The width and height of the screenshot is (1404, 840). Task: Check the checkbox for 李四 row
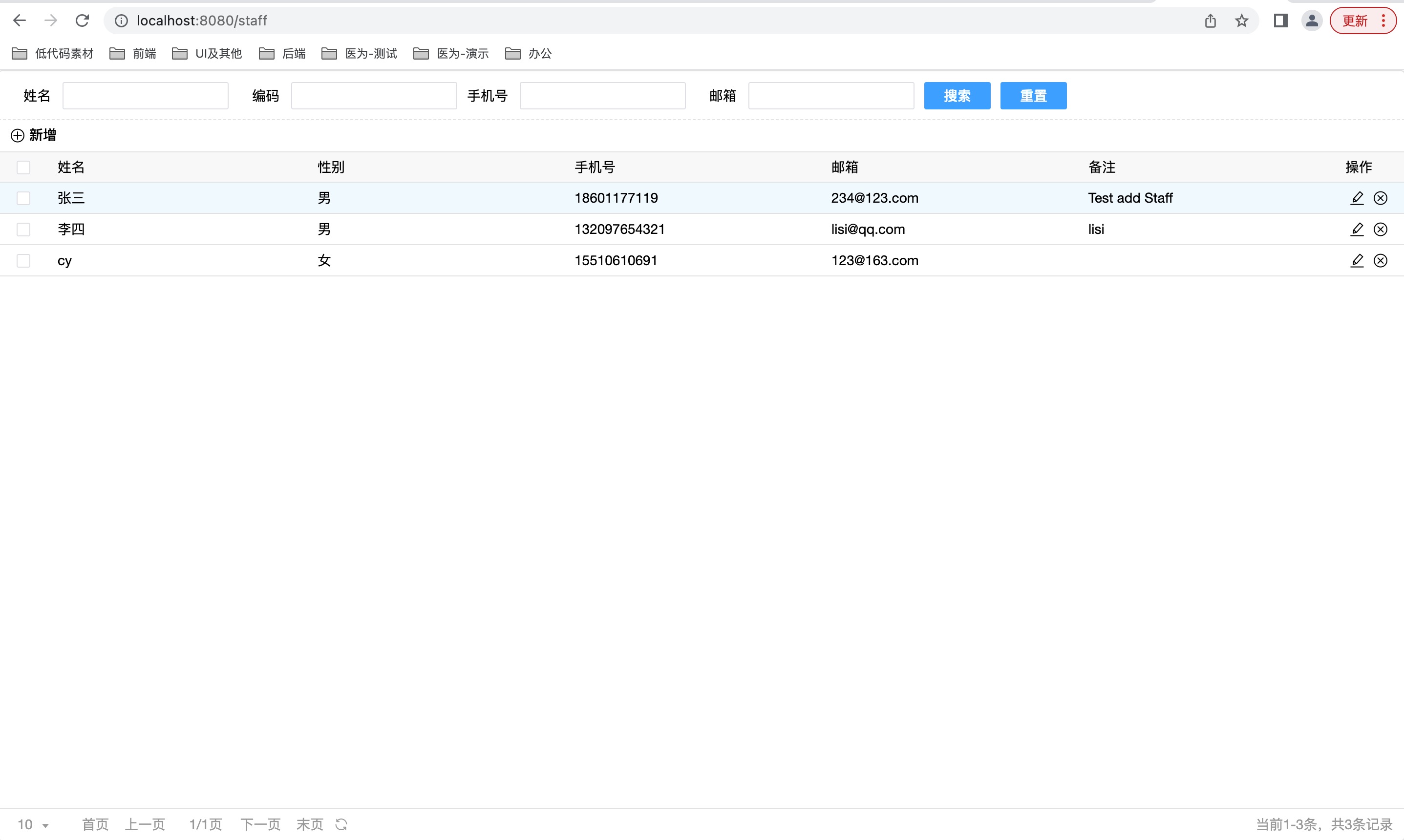pyautogui.click(x=23, y=229)
